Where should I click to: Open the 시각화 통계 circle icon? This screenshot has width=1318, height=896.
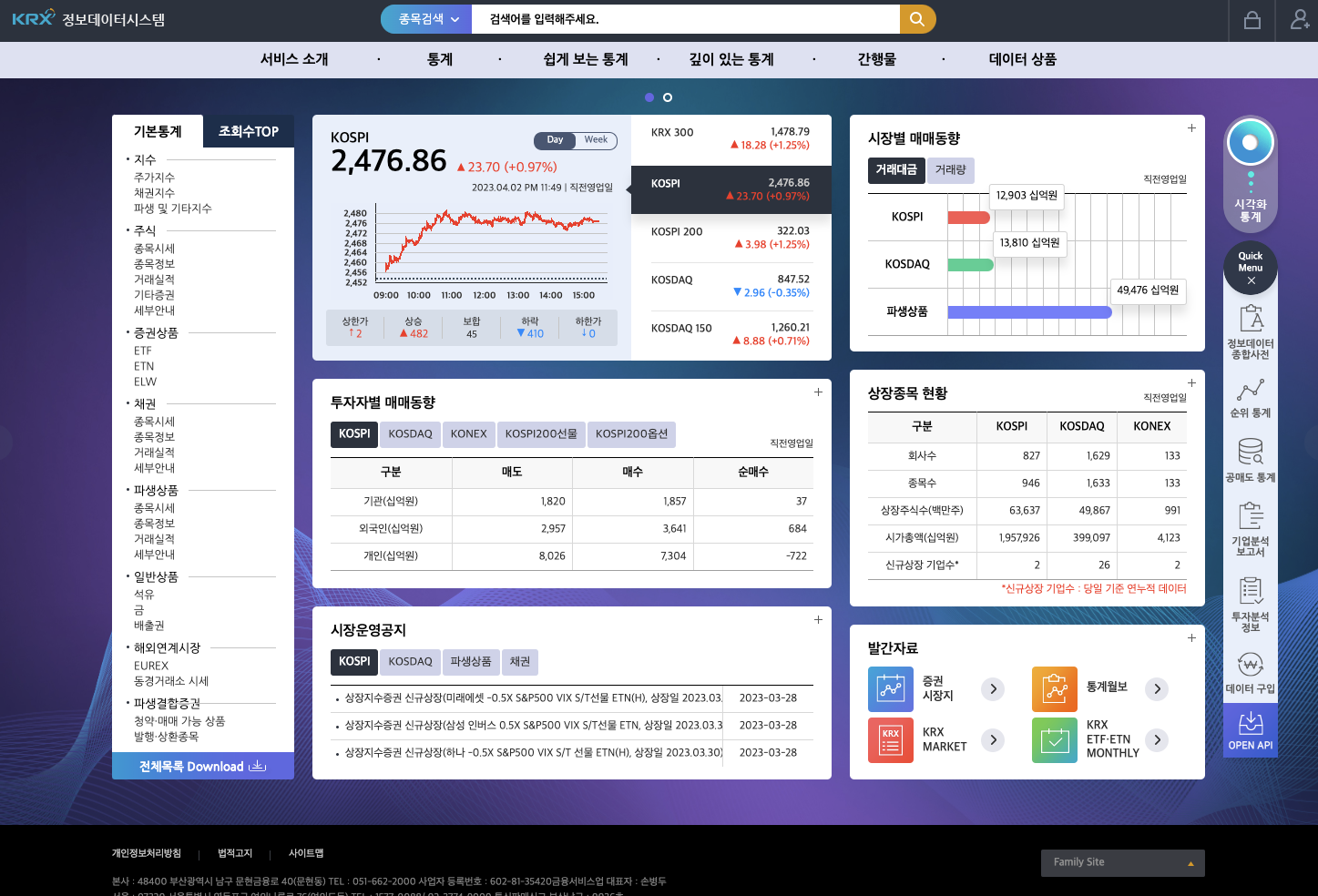pyautogui.click(x=1251, y=143)
